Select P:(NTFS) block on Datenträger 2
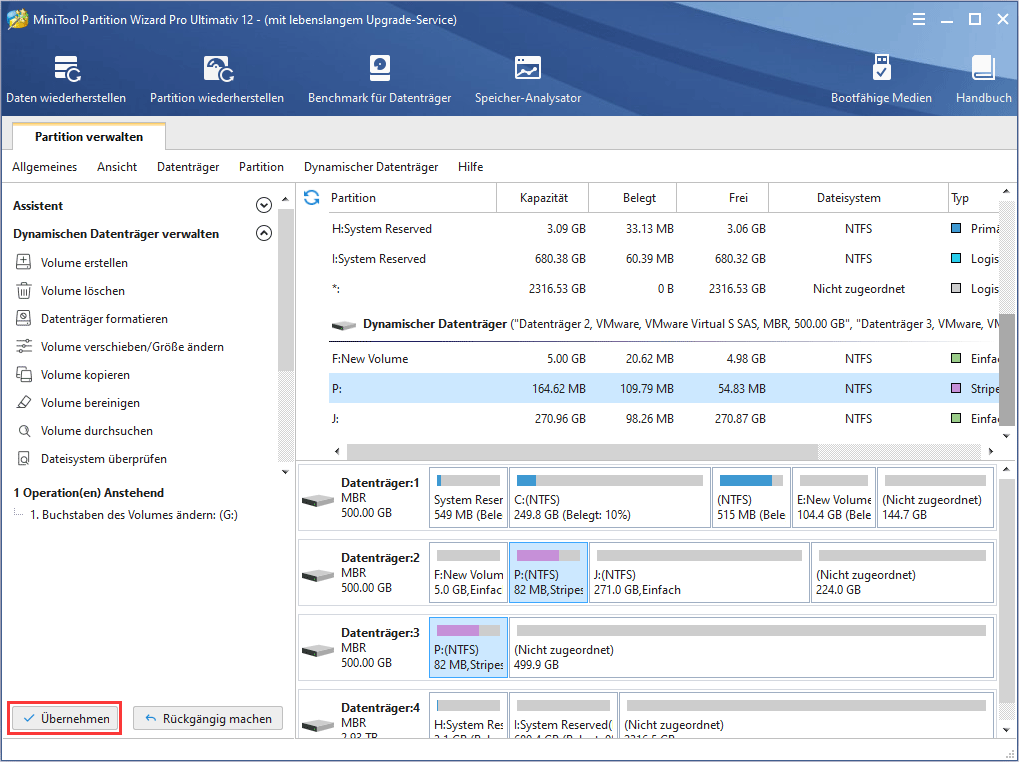The width and height of the screenshot is (1019, 762). pyautogui.click(x=548, y=572)
